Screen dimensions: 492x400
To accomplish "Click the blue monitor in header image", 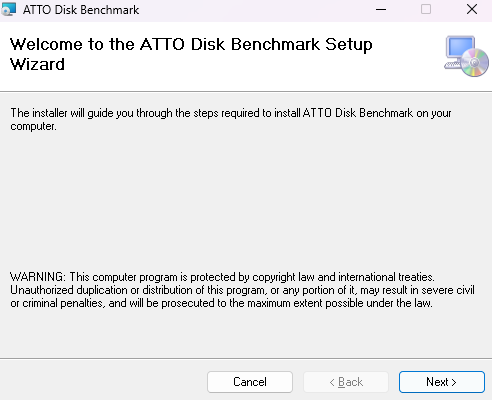I will pyautogui.click(x=460, y=50).
